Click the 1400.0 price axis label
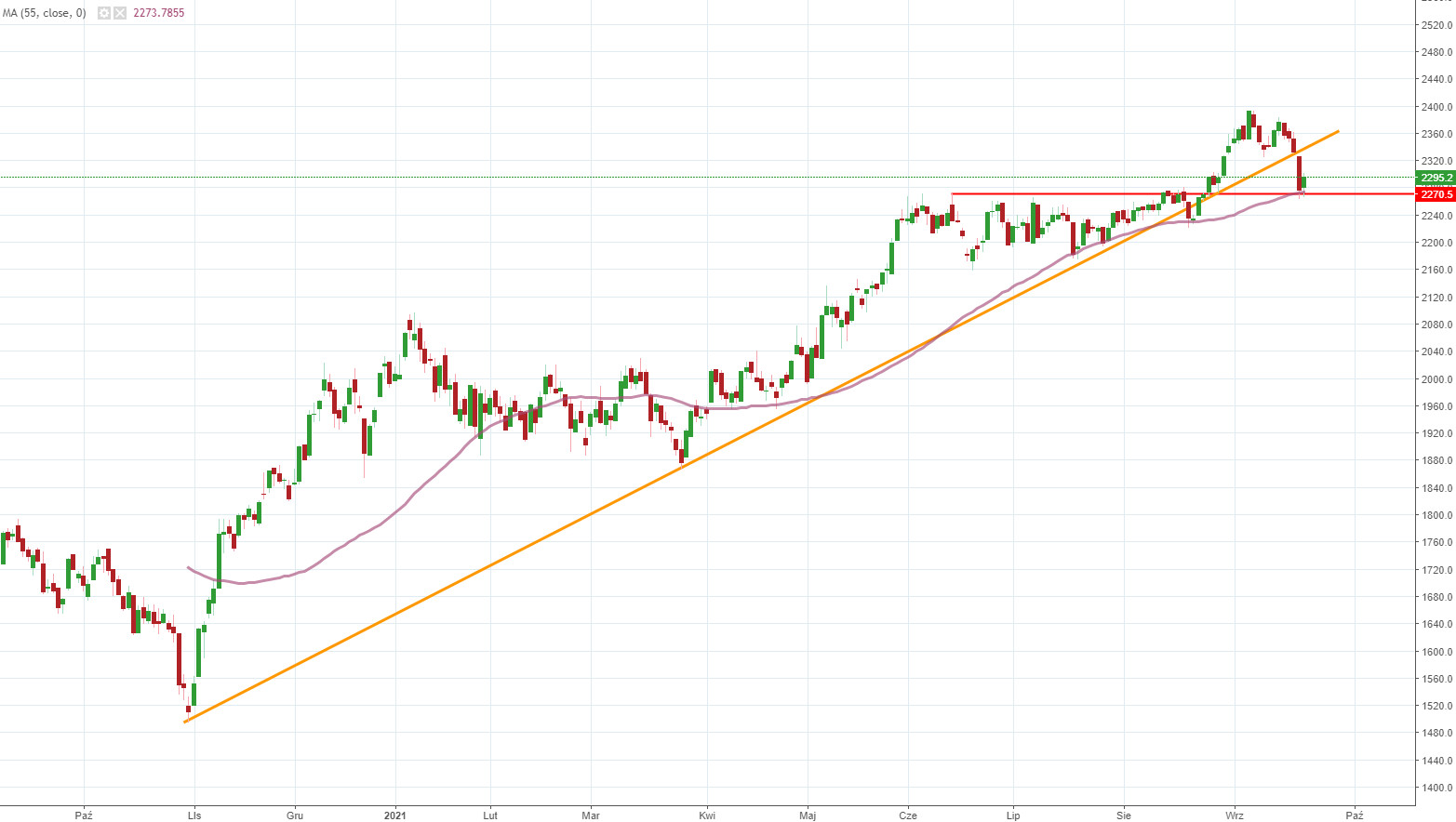Screen dimensions: 1456x822 point(1436,788)
